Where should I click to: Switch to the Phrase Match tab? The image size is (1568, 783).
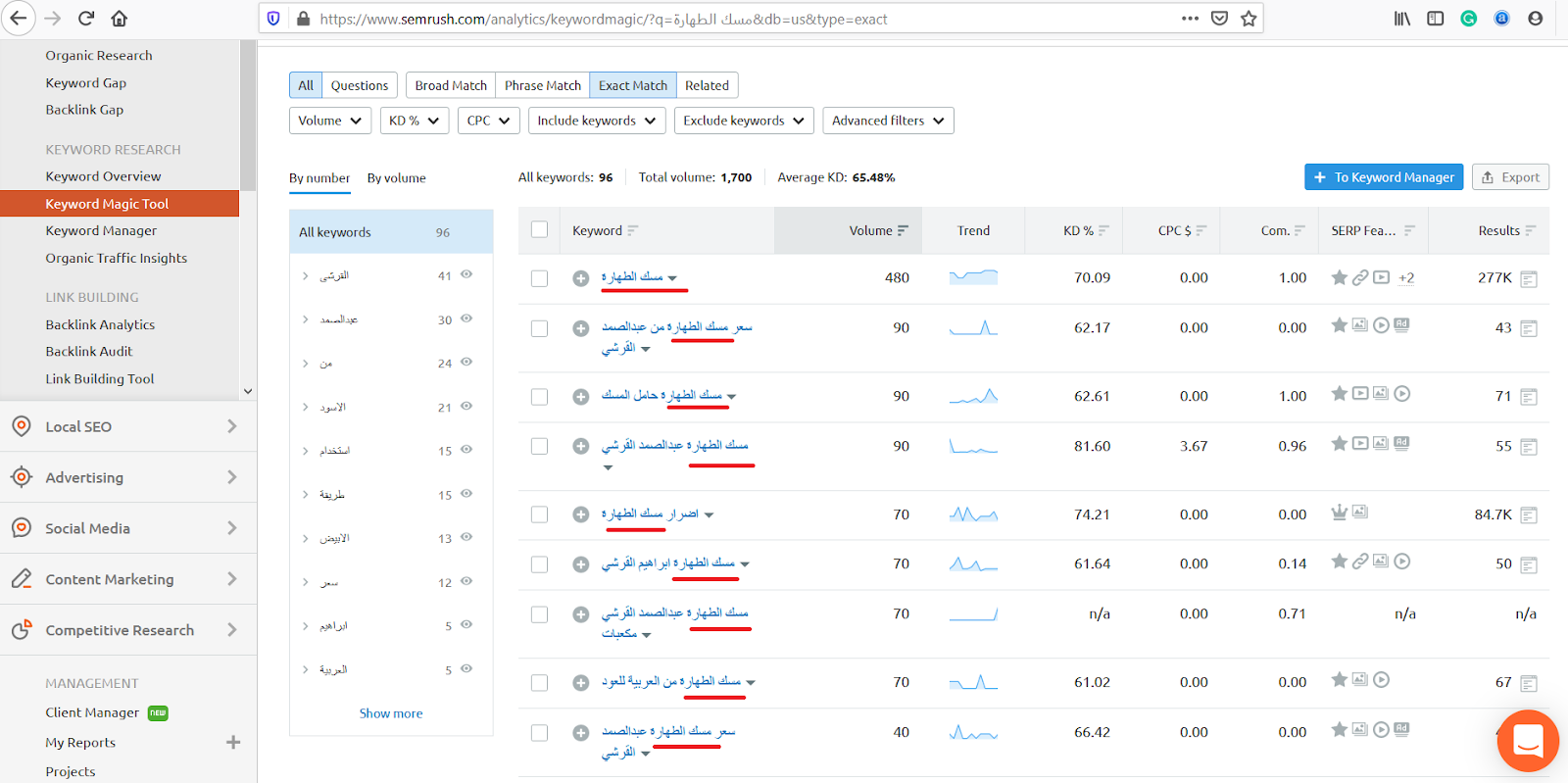tap(542, 85)
